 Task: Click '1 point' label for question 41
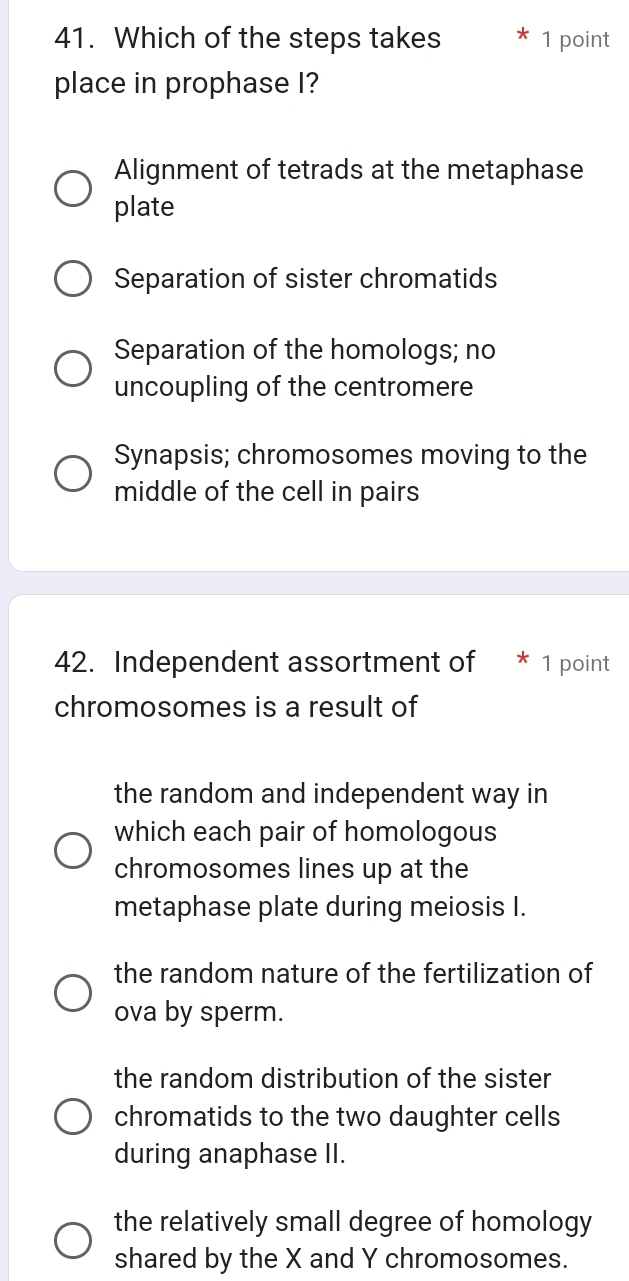(575, 39)
